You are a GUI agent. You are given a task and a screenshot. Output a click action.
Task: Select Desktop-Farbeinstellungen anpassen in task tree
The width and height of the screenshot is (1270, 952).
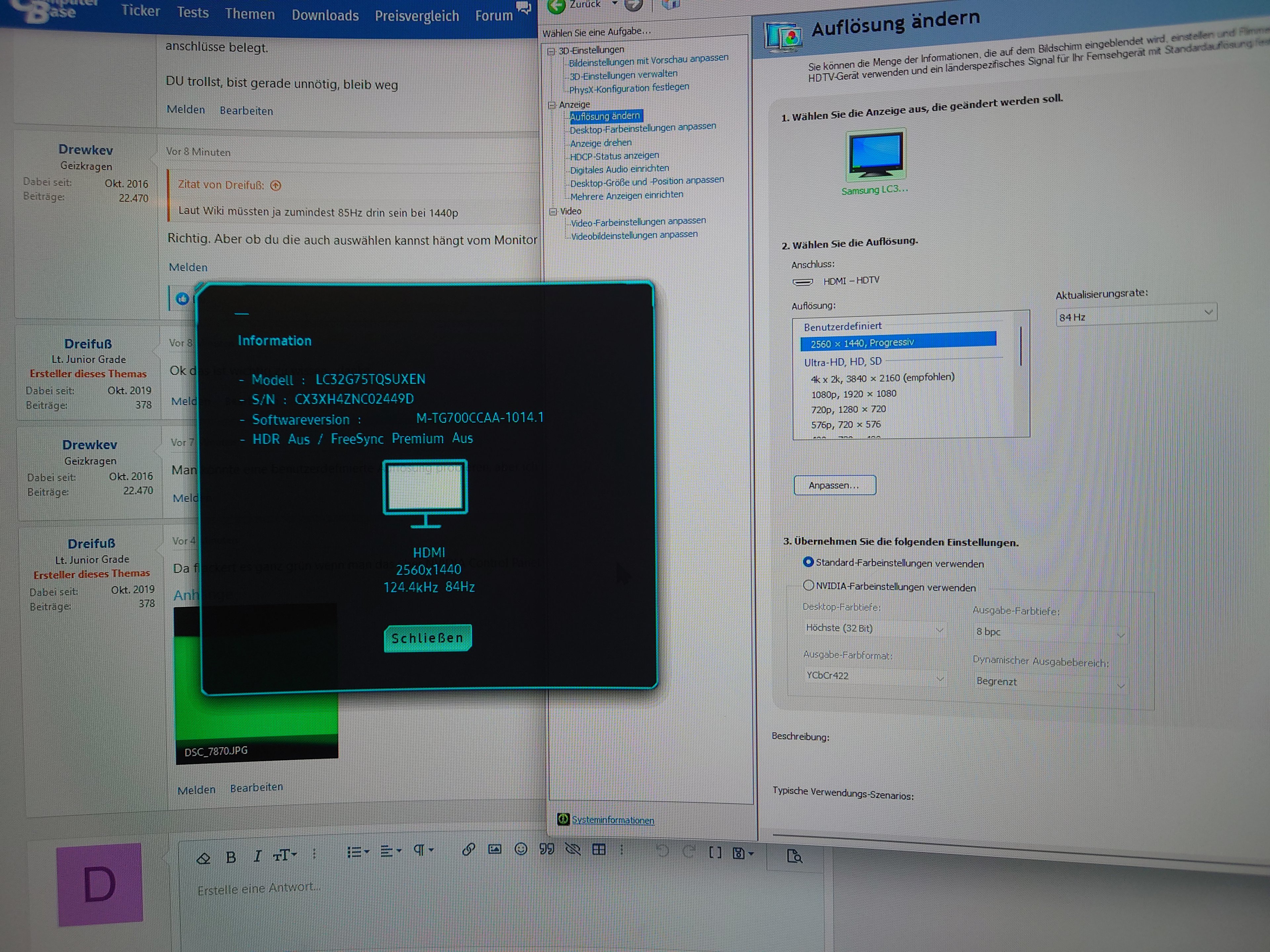(643, 129)
